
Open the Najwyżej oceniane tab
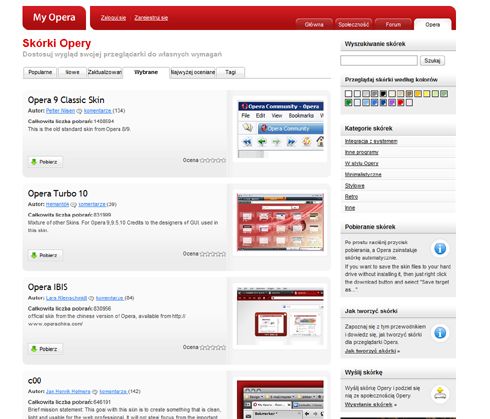[193, 72]
